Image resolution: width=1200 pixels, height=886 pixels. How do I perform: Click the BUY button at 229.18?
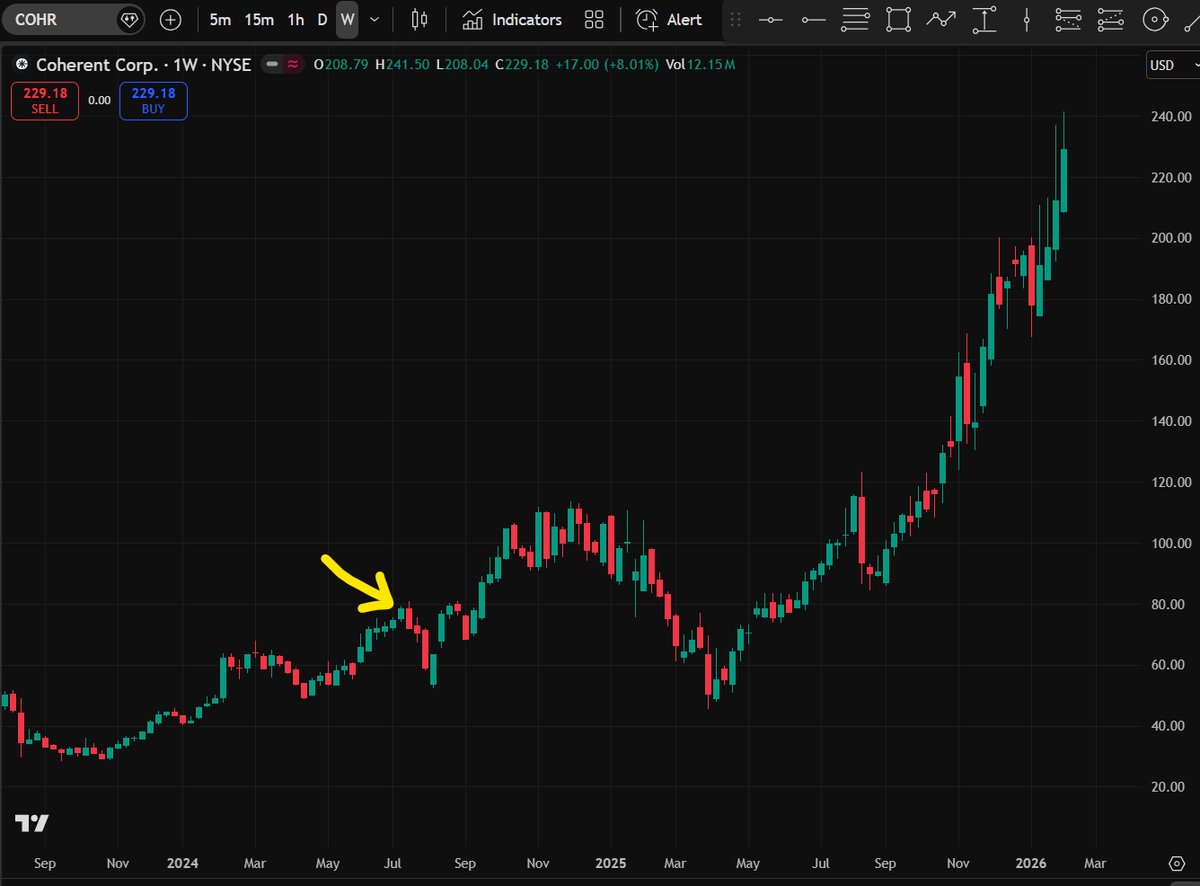153,100
